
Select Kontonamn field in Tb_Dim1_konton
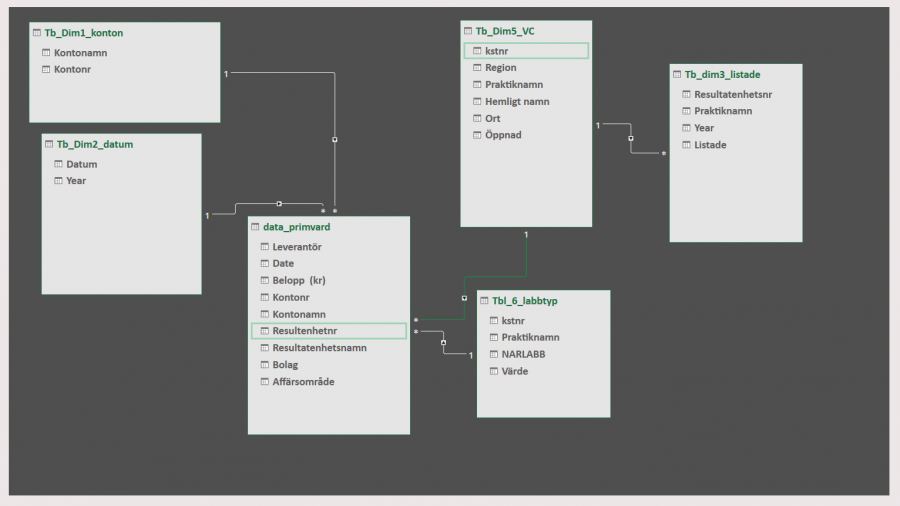pyautogui.click(x=80, y=53)
